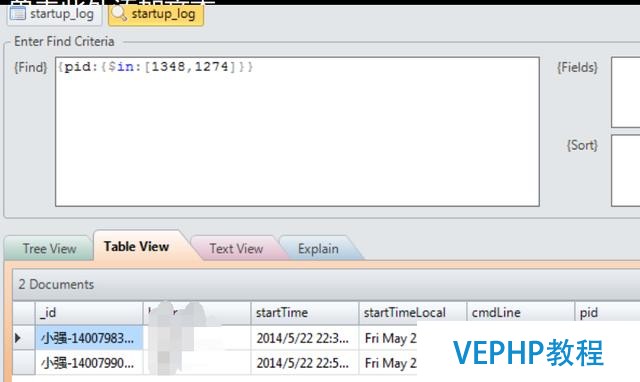Click inside the Sort input box
The height and width of the screenshot is (382, 640).
pos(626,171)
